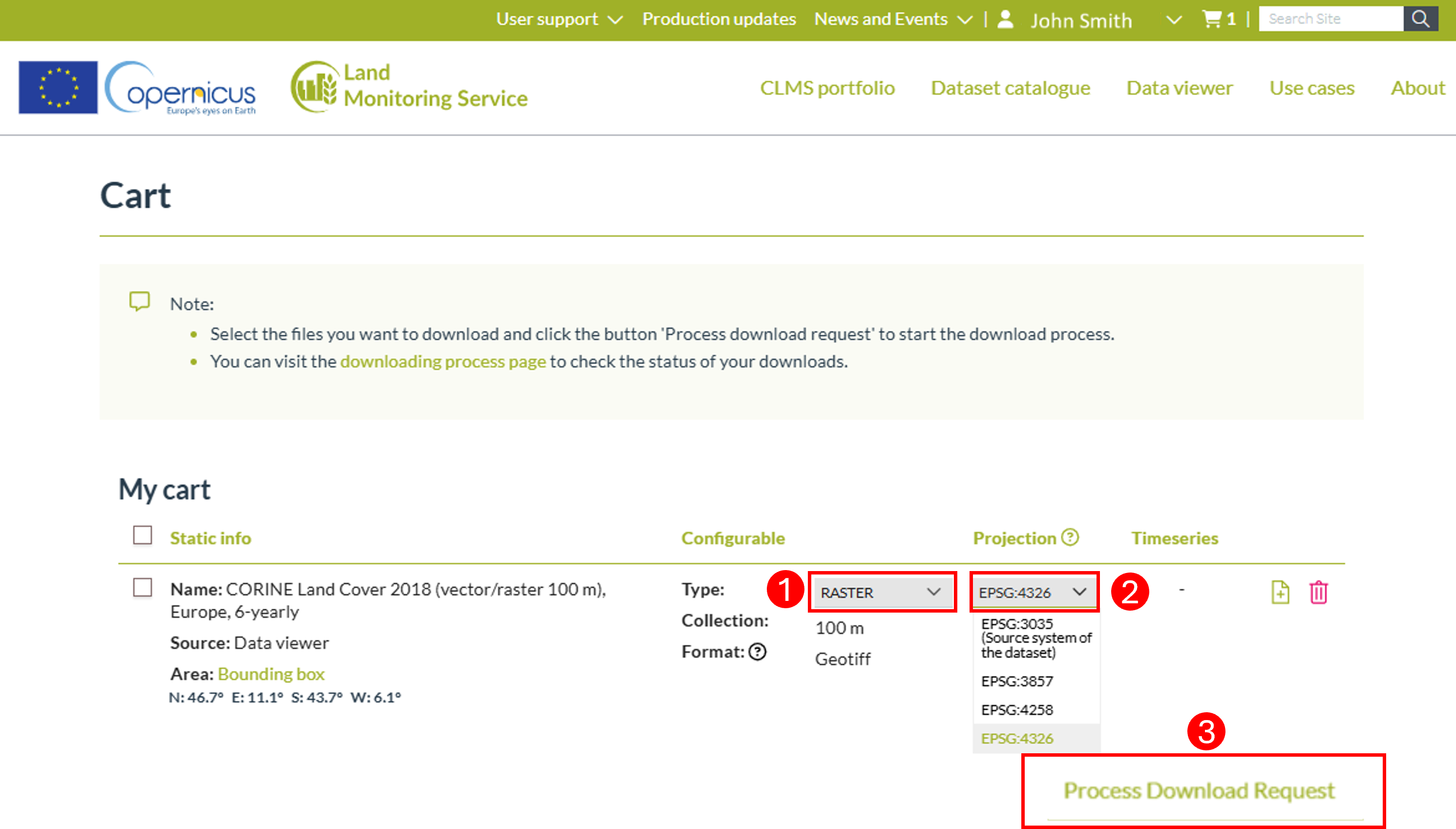Open the Projection help question icon
The height and width of the screenshot is (829, 1456).
click(x=1070, y=537)
